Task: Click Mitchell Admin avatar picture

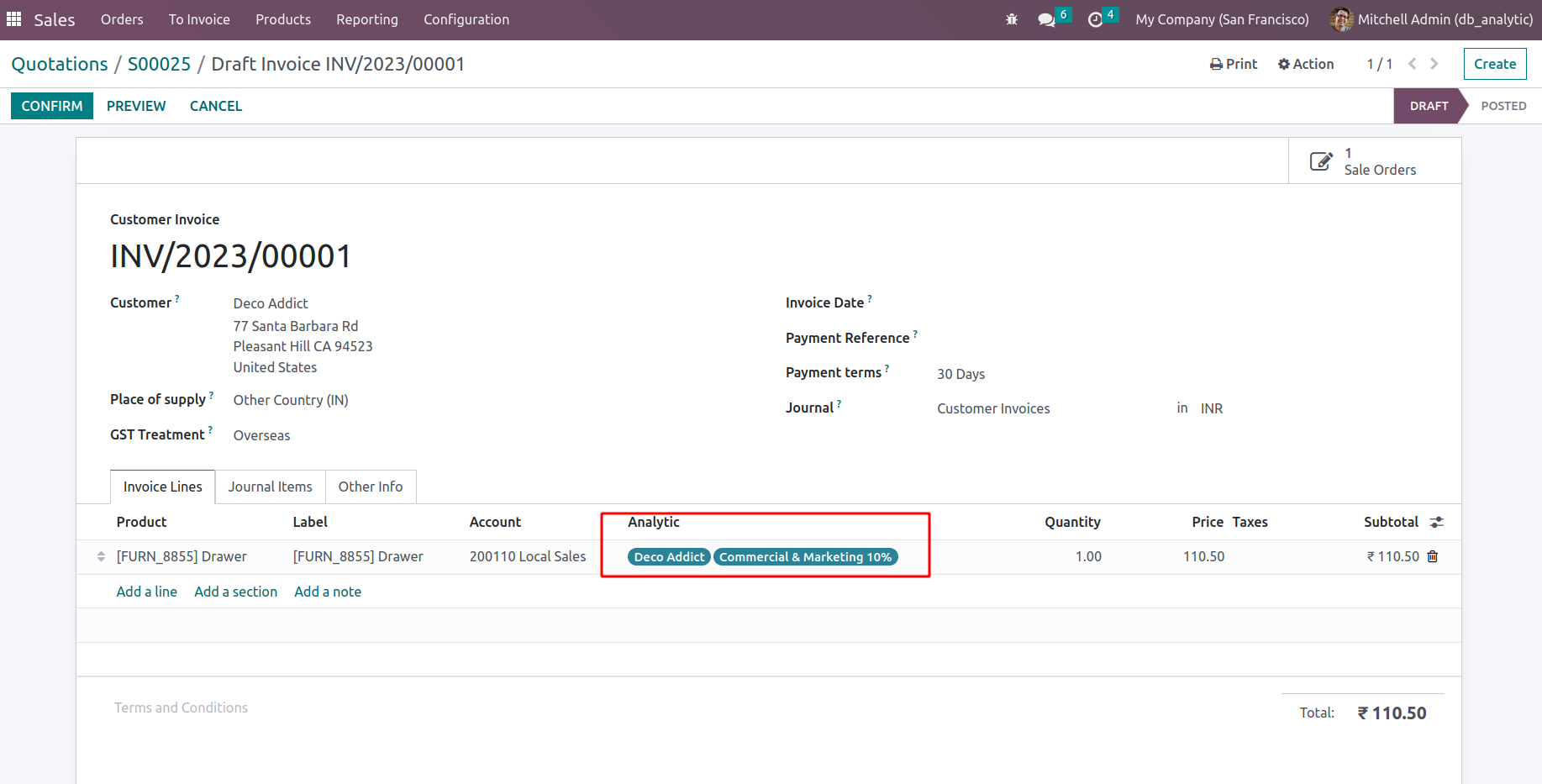Action: coord(1341,19)
